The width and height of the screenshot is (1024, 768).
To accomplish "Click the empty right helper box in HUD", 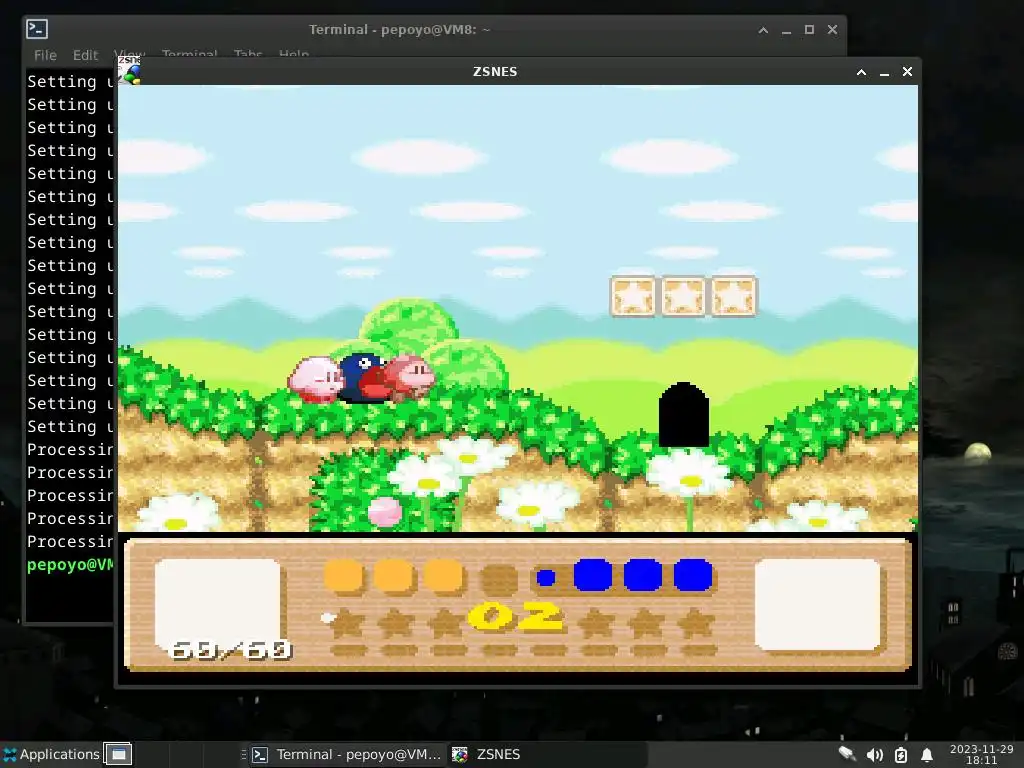I will coord(818,604).
